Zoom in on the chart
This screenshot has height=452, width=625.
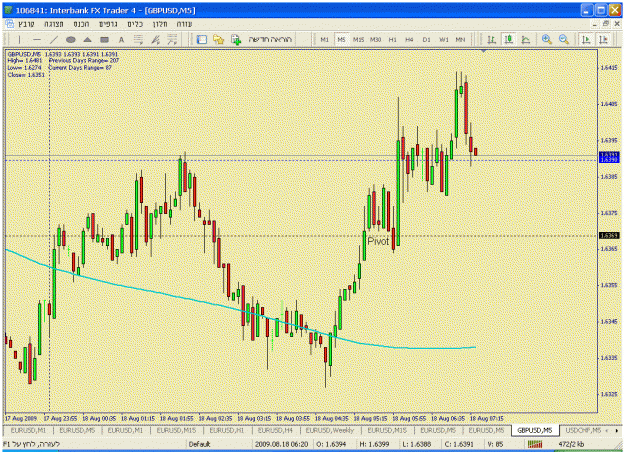point(546,39)
